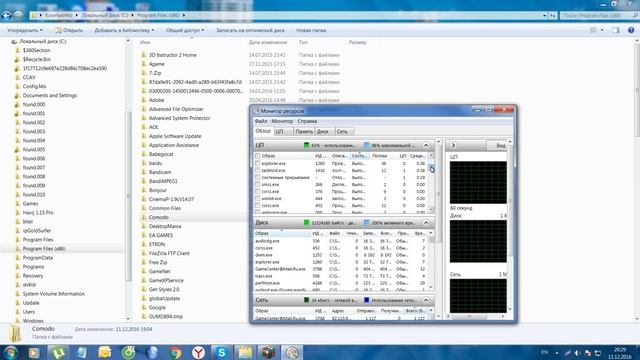The height and width of the screenshot is (360, 640).
Task: Select perfmon.exe row in disk list
Action: pos(341,283)
